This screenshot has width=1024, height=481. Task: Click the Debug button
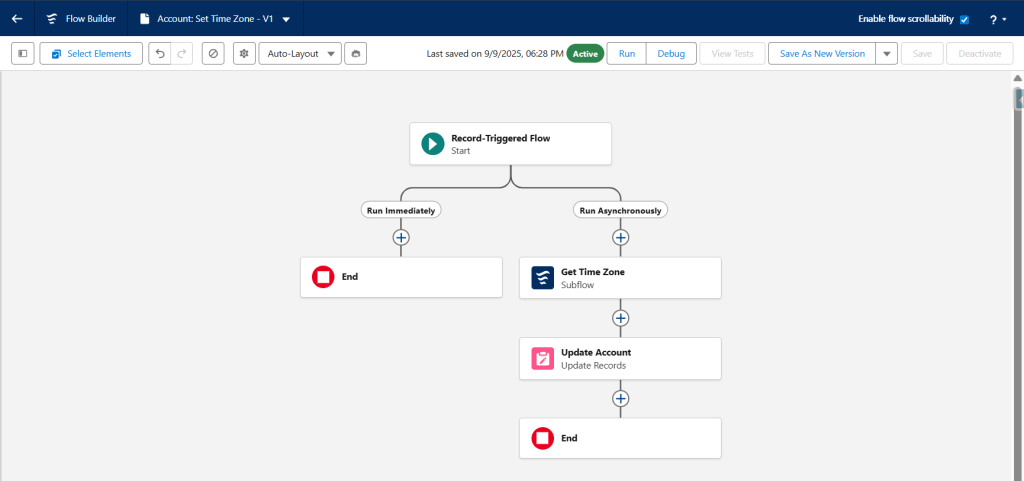[x=671, y=53]
